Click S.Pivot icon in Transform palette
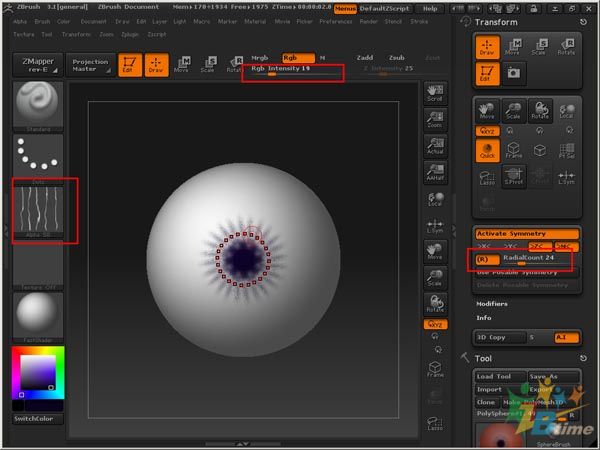 click(x=513, y=177)
